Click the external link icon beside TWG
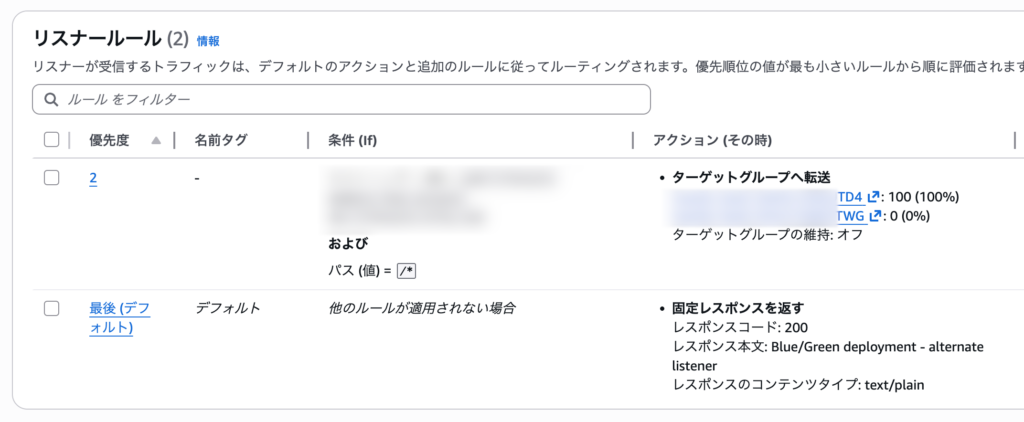 876,216
